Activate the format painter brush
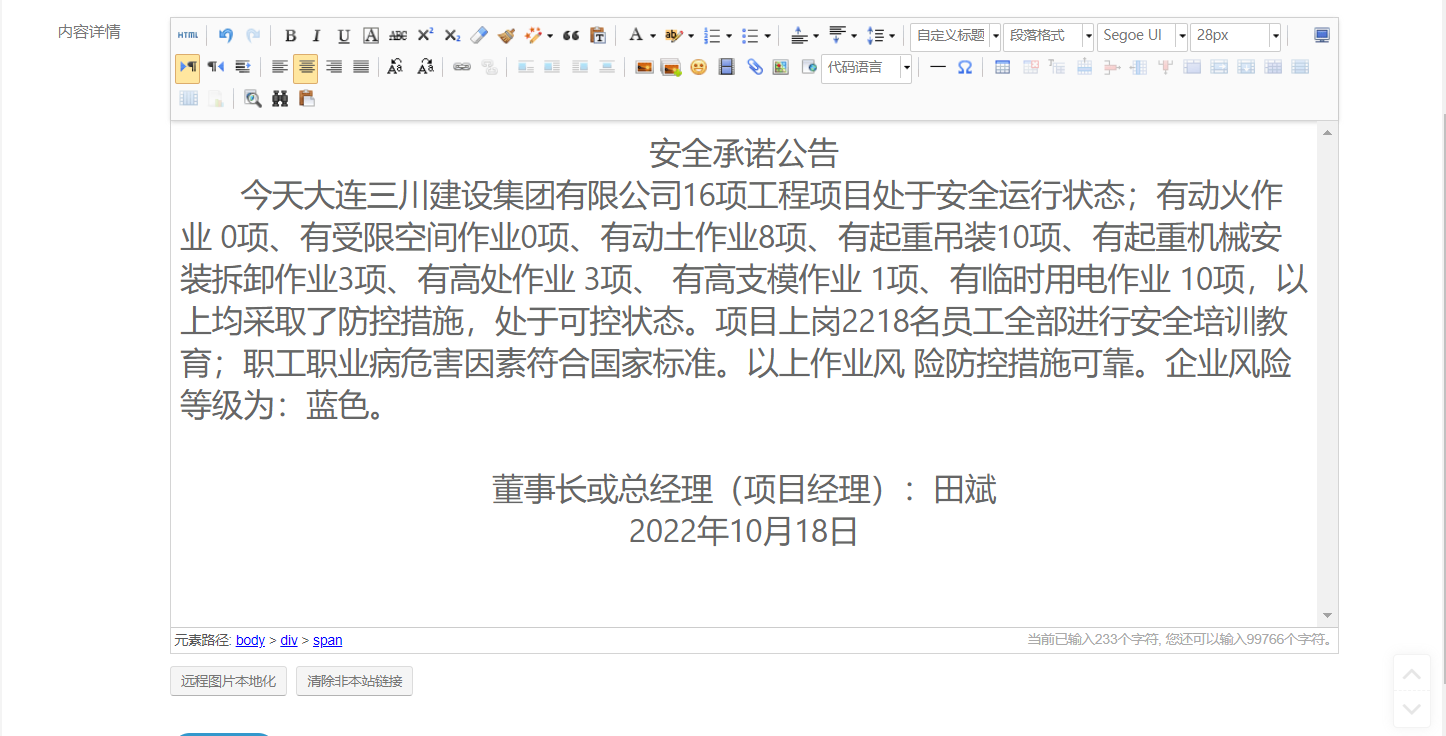1446x736 pixels. [506, 36]
